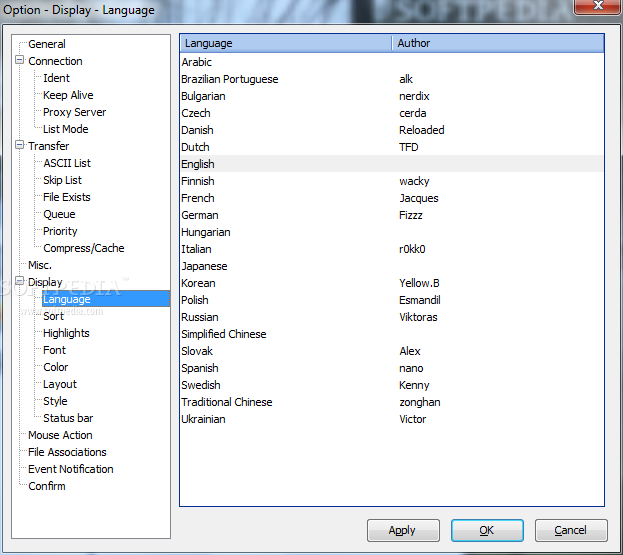
Task: Select Japanese language entry
Action: (x=391, y=266)
